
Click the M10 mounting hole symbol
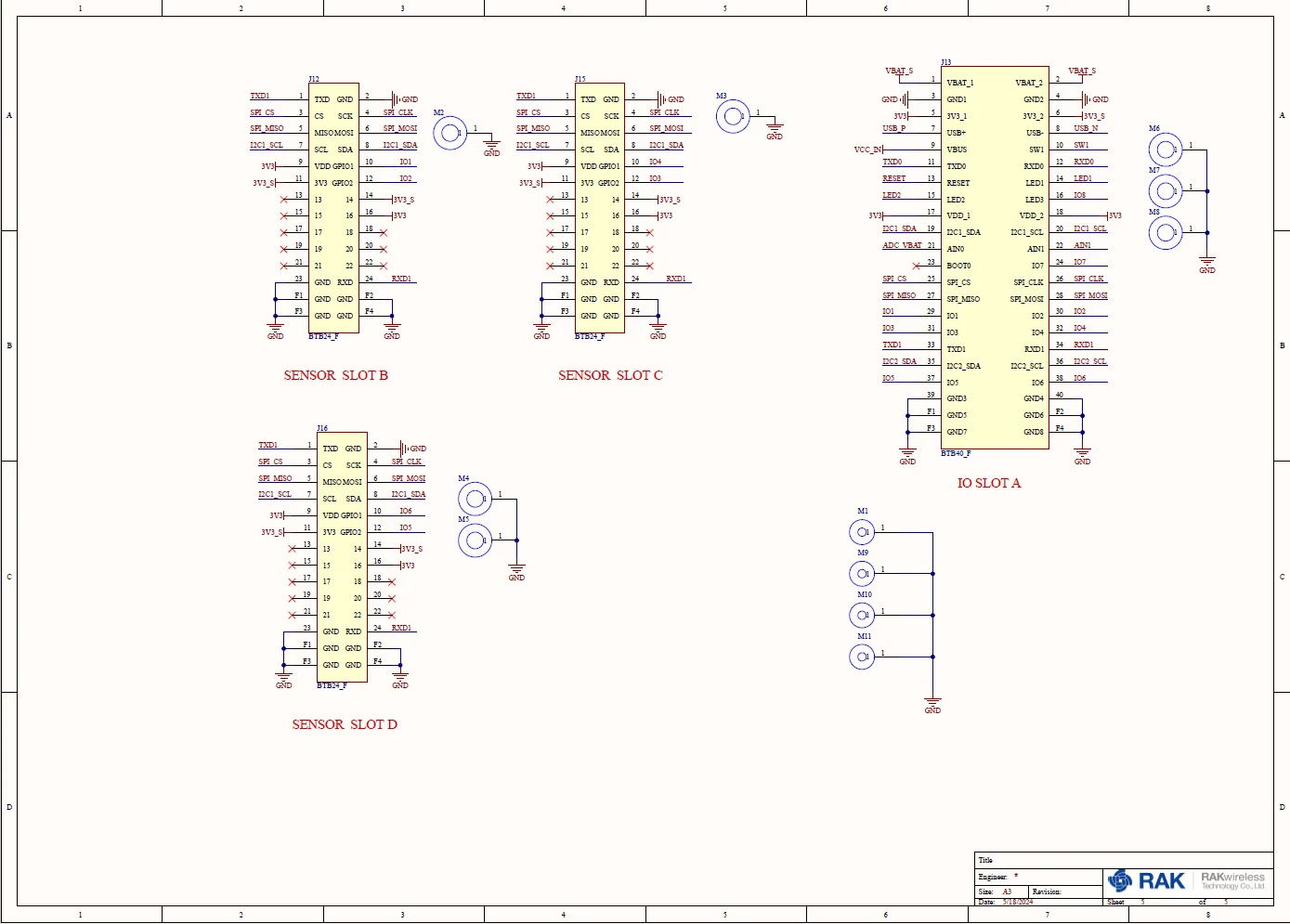click(x=862, y=615)
